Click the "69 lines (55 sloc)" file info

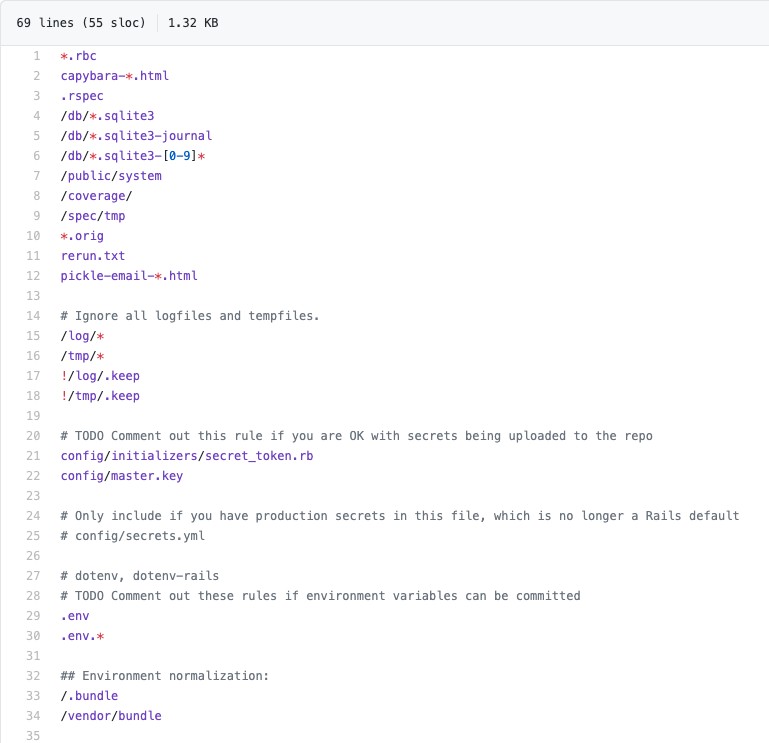click(78, 22)
